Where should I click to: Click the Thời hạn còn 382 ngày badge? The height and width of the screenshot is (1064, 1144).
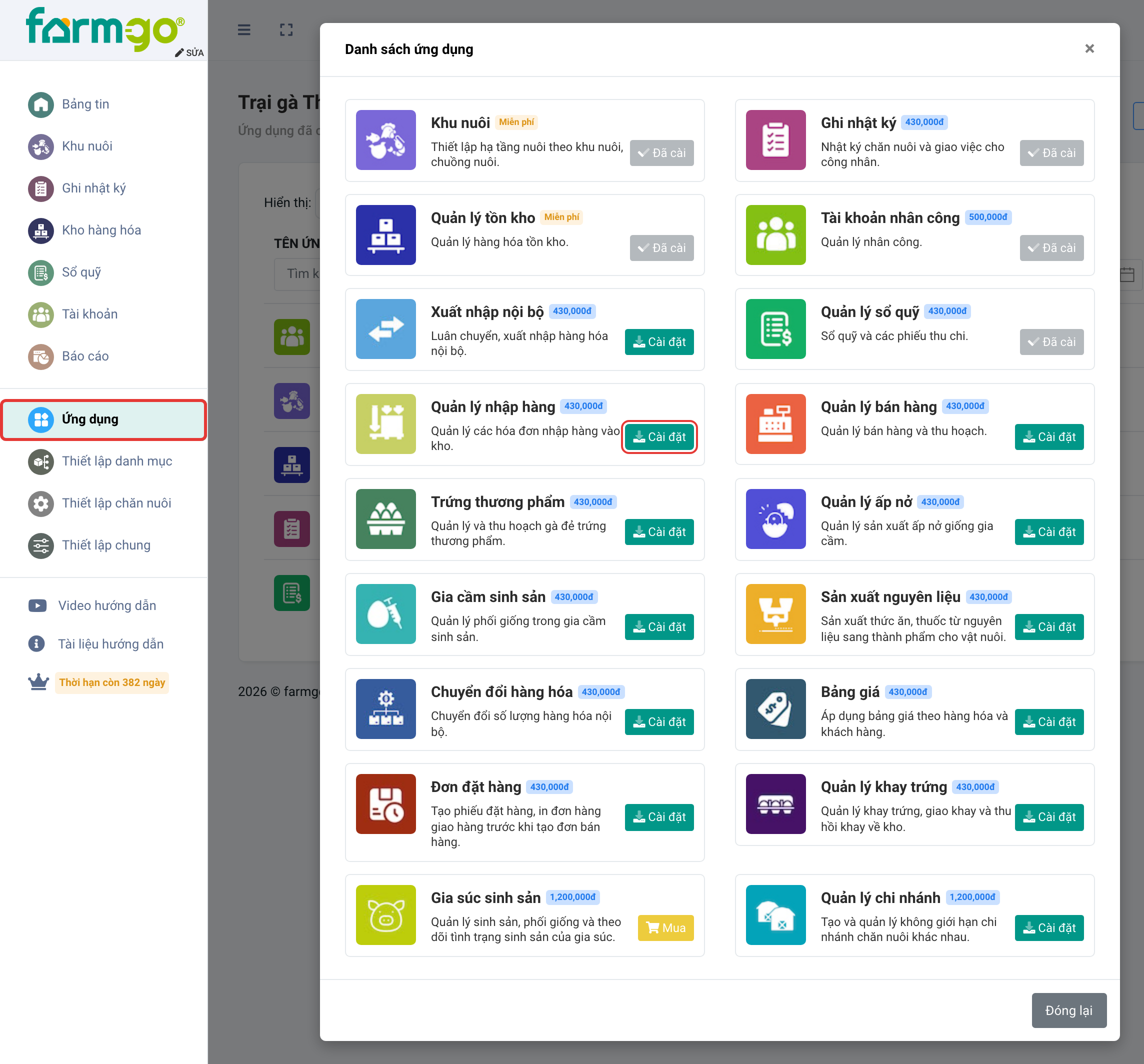pyautogui.click(x=111, y=682)
